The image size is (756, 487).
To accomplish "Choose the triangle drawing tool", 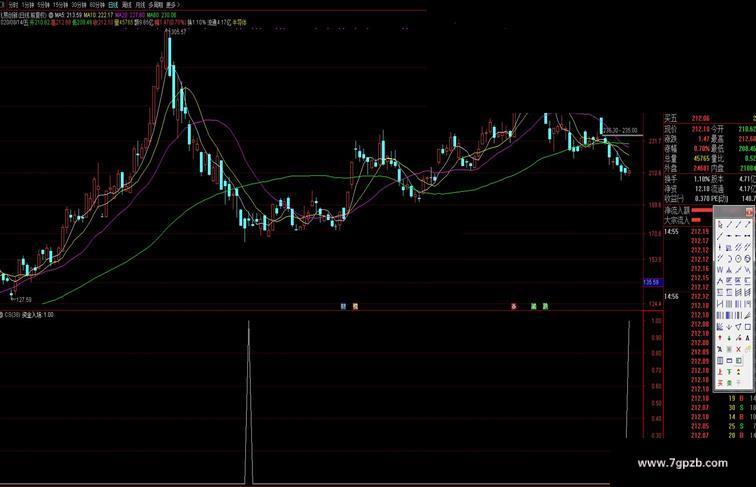I will click(x=739, y=327).
